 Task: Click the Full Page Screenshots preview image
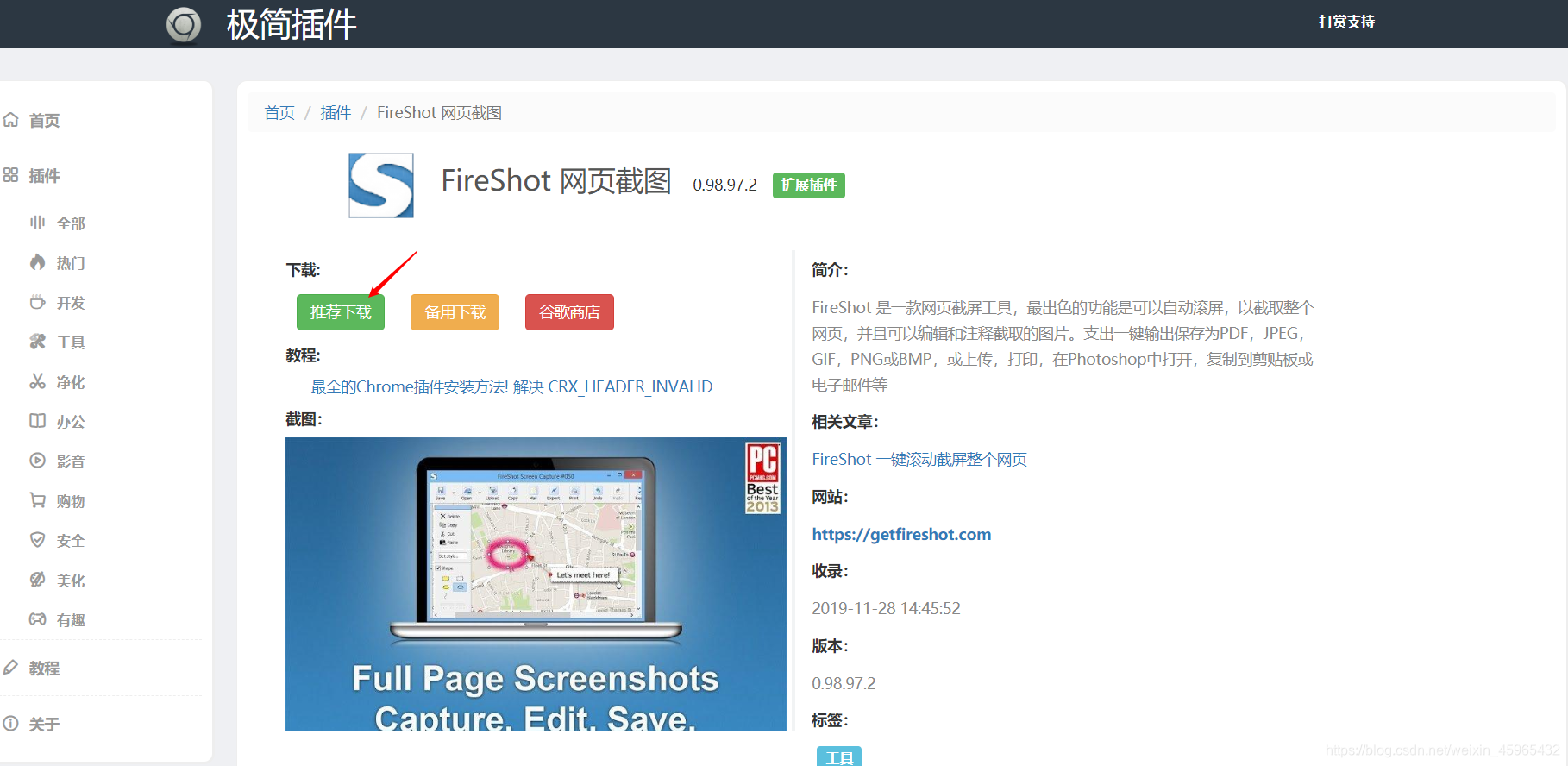coord(536,584)
